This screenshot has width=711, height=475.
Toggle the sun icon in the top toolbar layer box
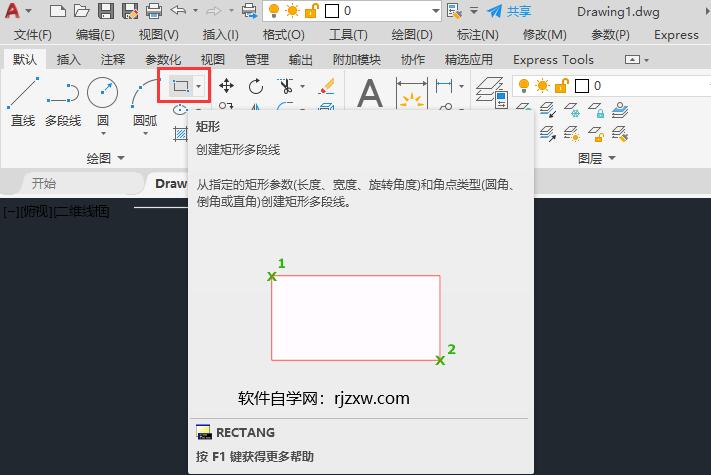(292, 10)
